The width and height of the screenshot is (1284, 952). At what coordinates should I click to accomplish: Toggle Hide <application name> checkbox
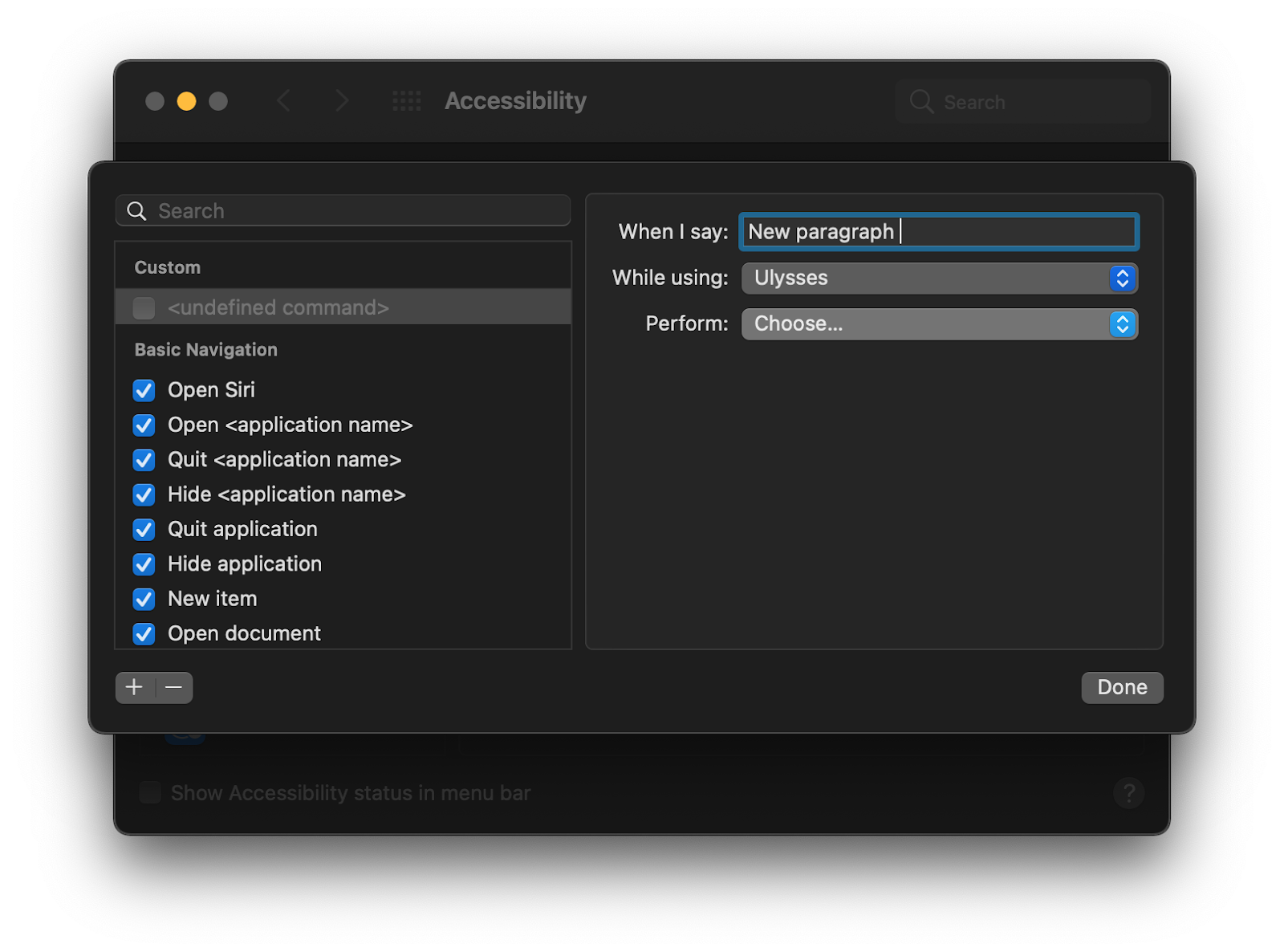click(144, 494)
